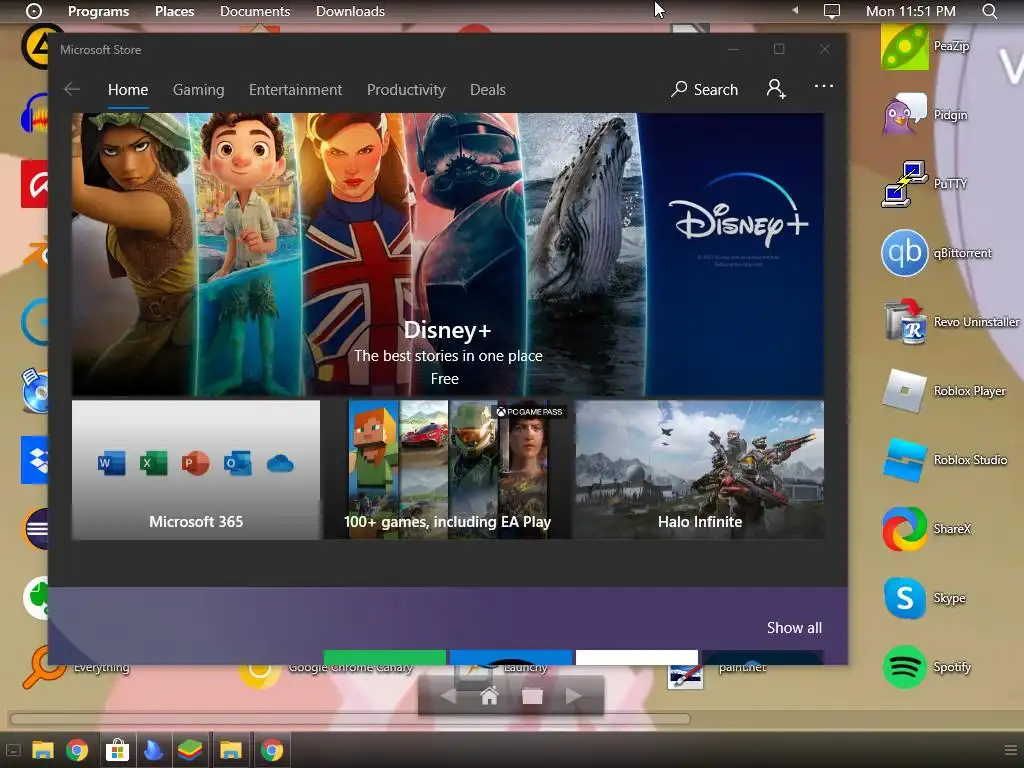
Task: Open the account sign-in icon
Action: click(776, 88)
